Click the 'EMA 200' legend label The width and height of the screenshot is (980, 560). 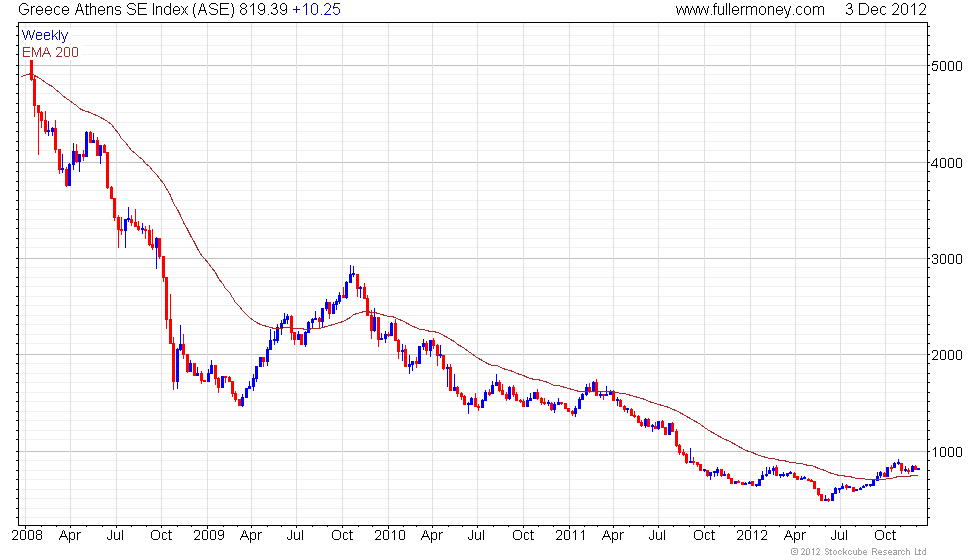point(50,52)
